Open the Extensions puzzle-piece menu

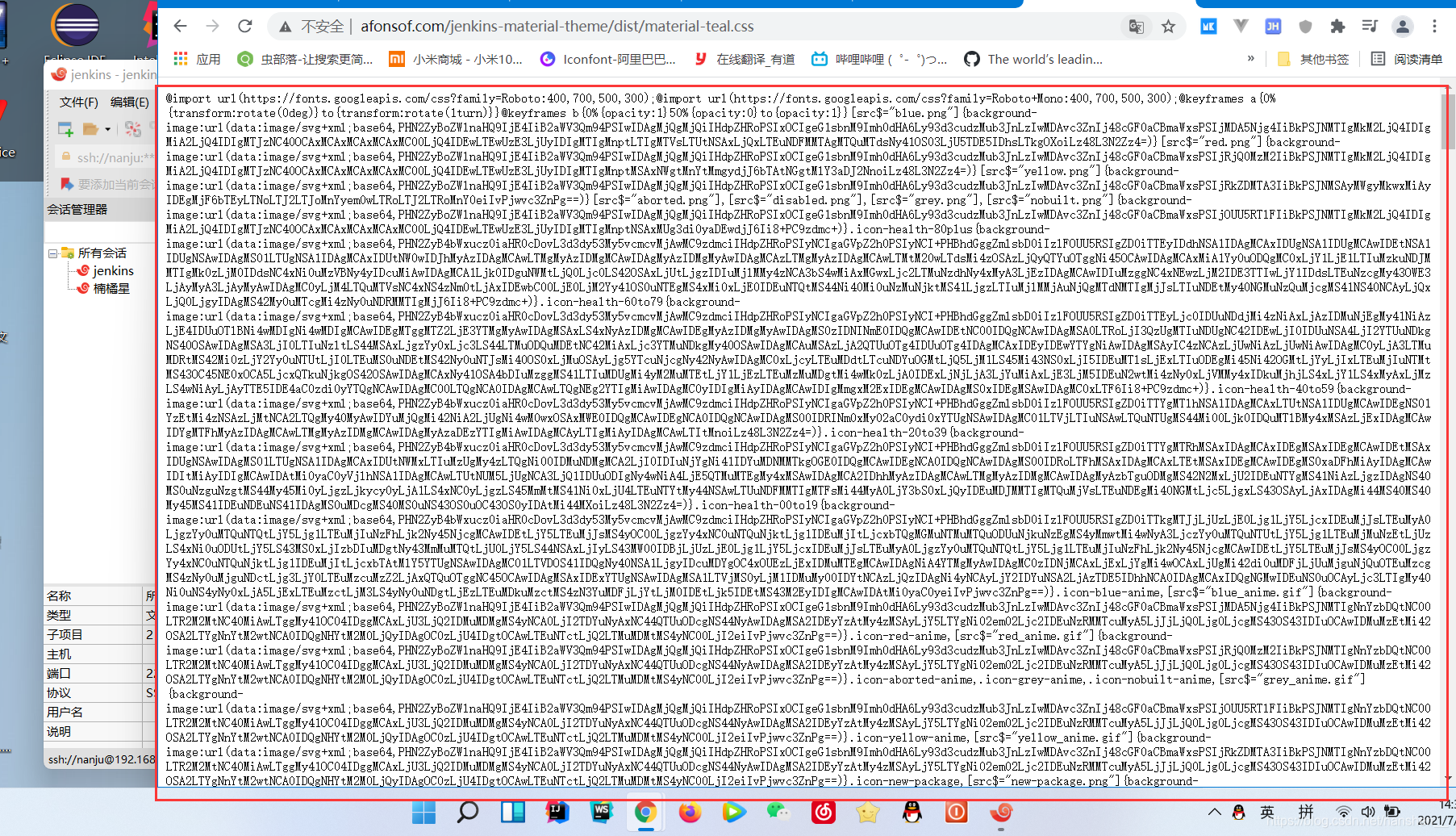click(x=1337, y=27)
